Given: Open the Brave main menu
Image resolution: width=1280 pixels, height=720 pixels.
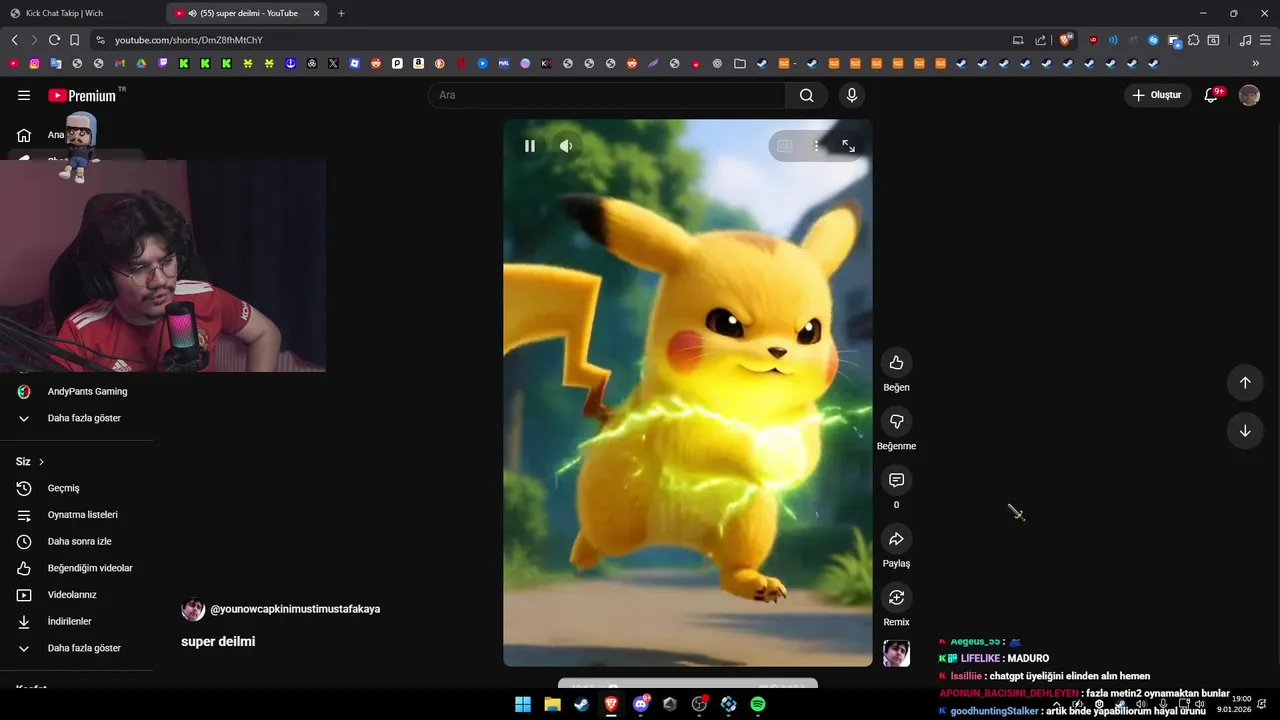Looking at the screenshot, I should (x=1265, y=40).
